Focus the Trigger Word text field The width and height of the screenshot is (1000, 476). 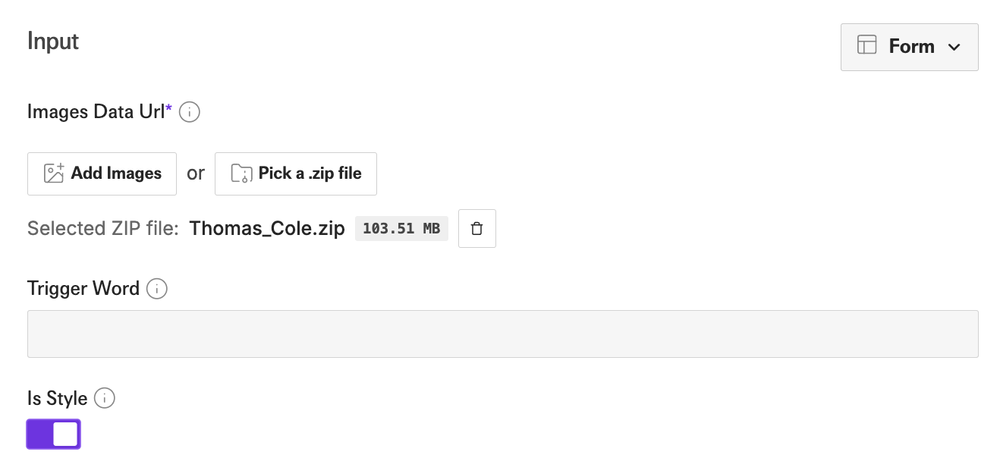[x=502, y=334]
